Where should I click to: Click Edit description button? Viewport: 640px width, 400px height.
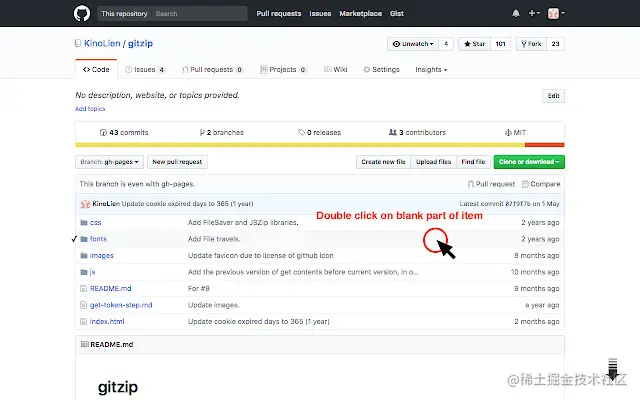(553, 96)
